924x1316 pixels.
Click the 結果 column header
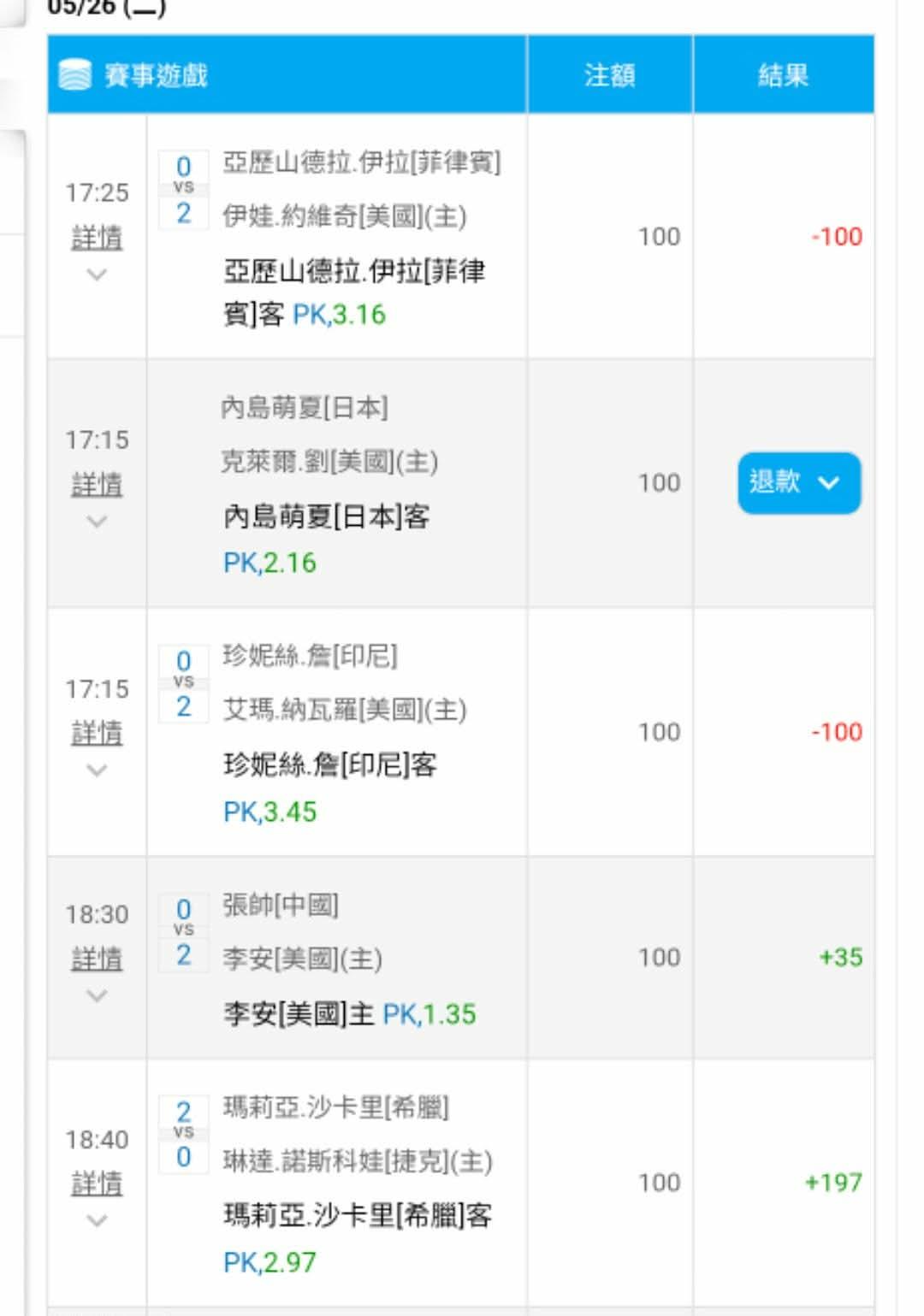coord(784,75)
